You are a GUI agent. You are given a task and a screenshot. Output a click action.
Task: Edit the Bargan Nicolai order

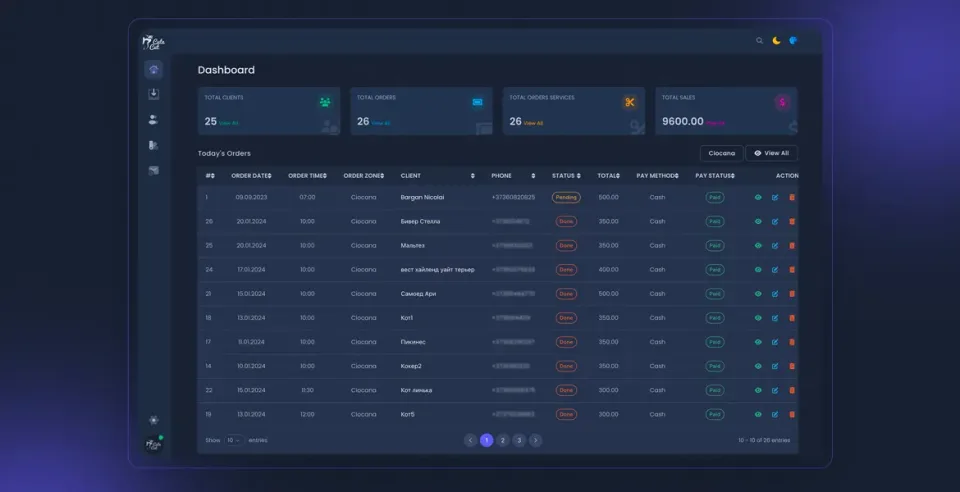coord(774,198)
